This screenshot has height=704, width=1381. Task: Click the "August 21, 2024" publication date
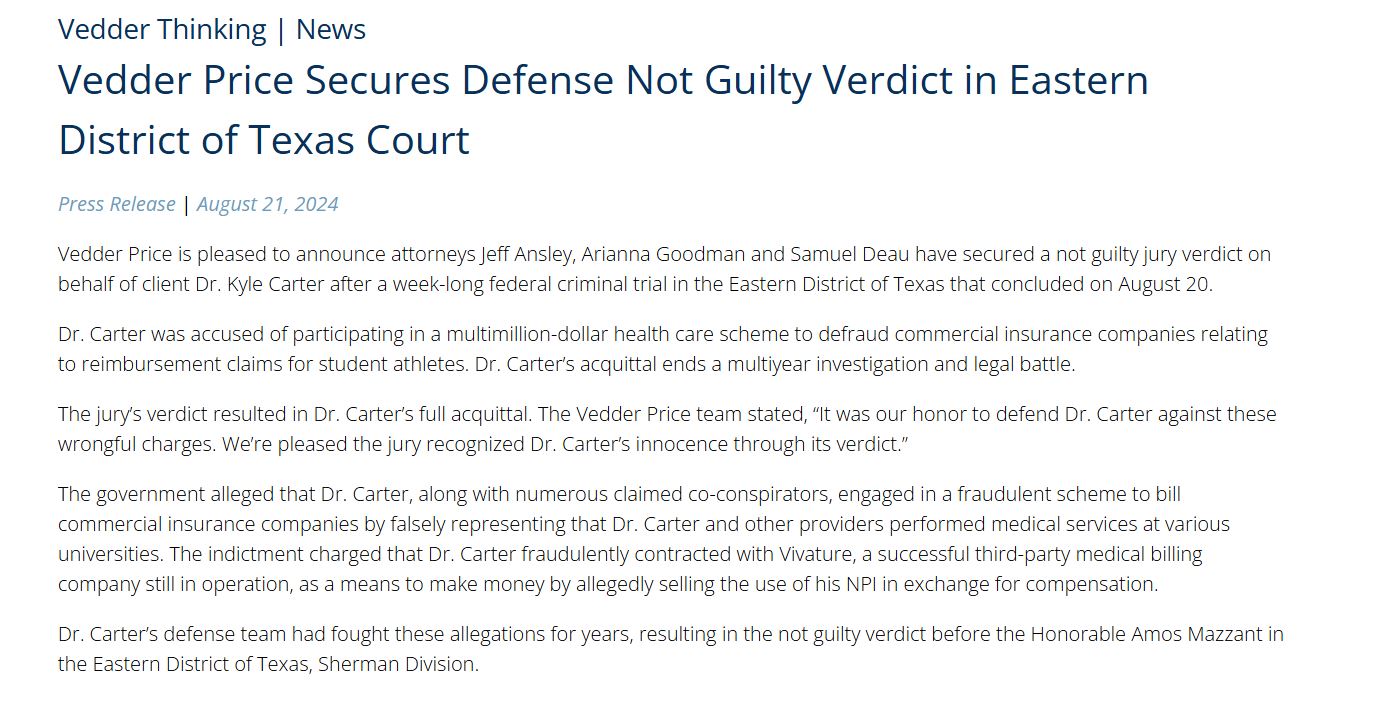tap(267, 204)
